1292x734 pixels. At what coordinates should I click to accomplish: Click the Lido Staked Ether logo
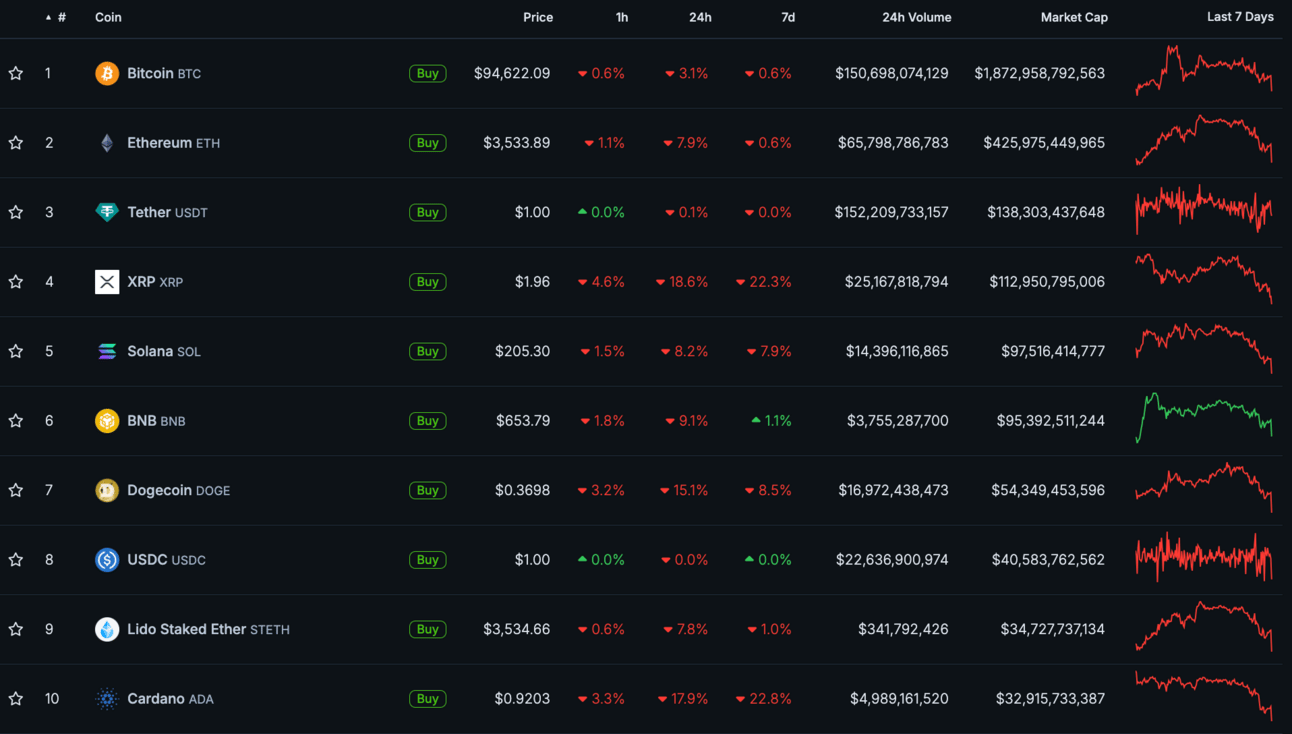point(107,629)
